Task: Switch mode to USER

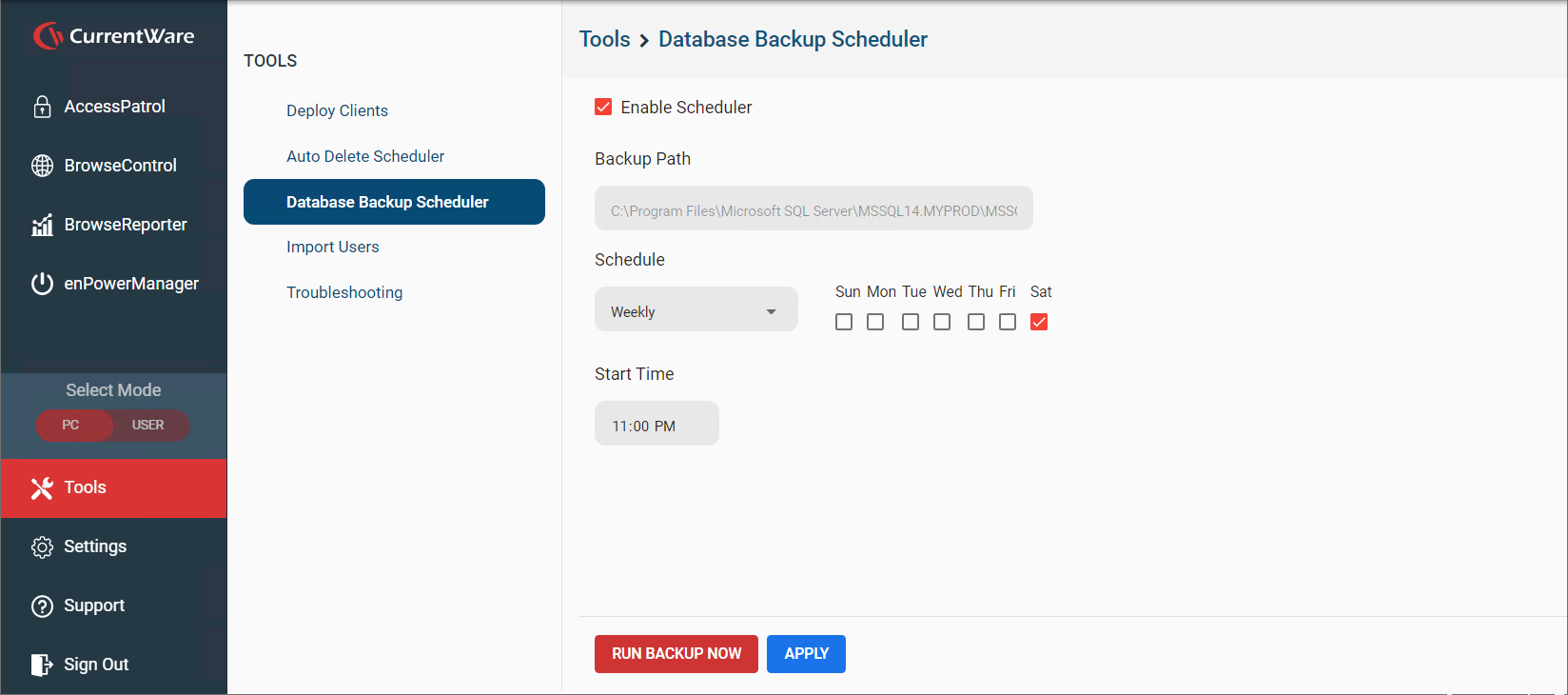Action: tap(148, 425)
